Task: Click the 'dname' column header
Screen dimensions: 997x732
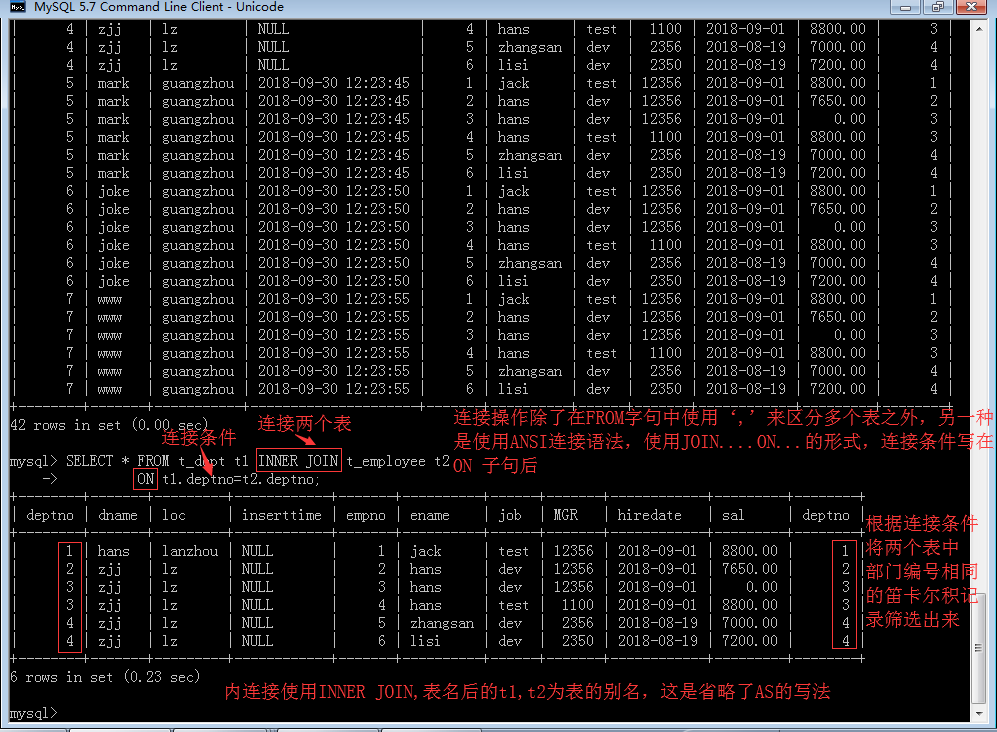Action: tap(118, 515)
